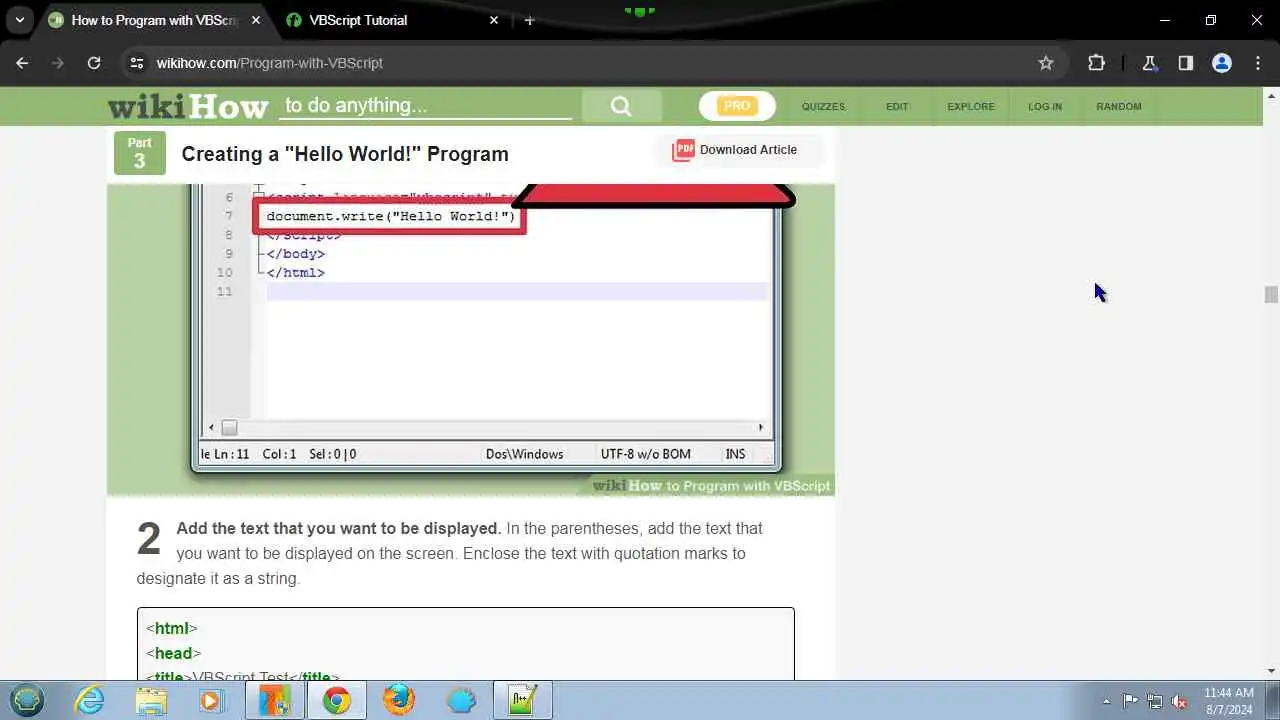The image size is (1280, 720).
Task: Open the EXPLORE menu
Action: click(x=971, y=106)
